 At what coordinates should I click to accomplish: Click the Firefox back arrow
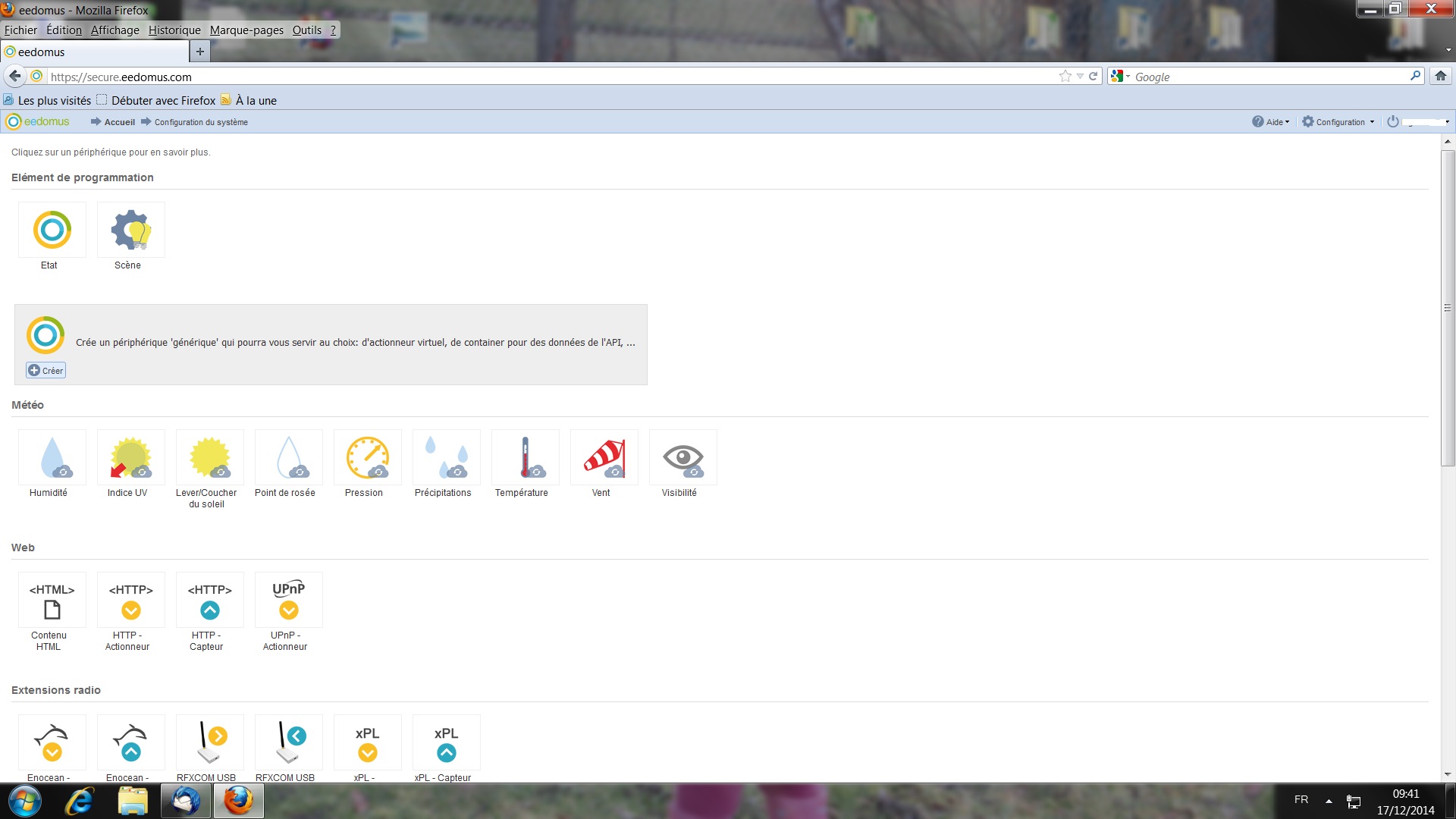[x=14, y=76]
